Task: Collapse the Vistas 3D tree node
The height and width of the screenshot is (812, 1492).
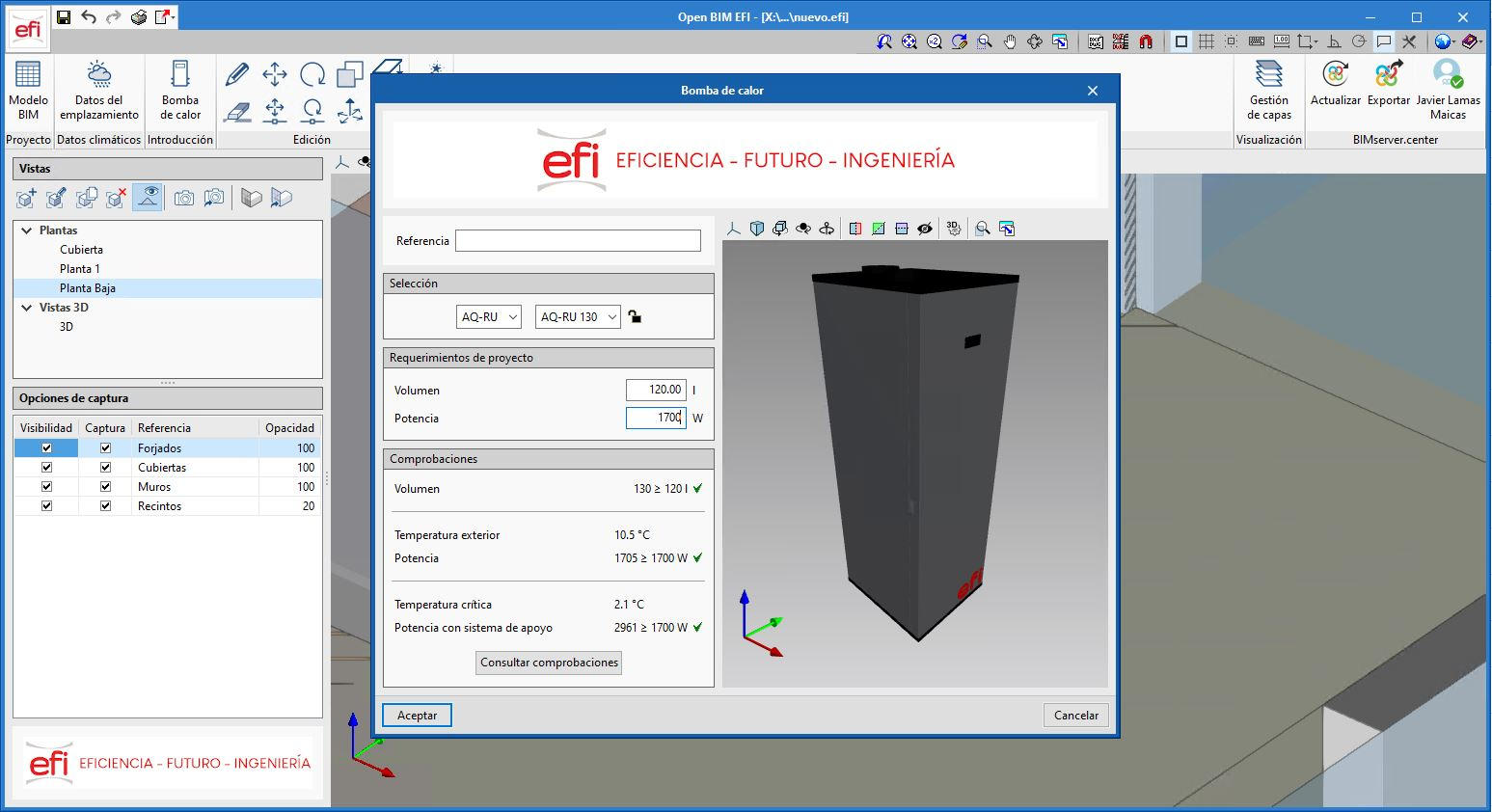Action: pos(27,308)
